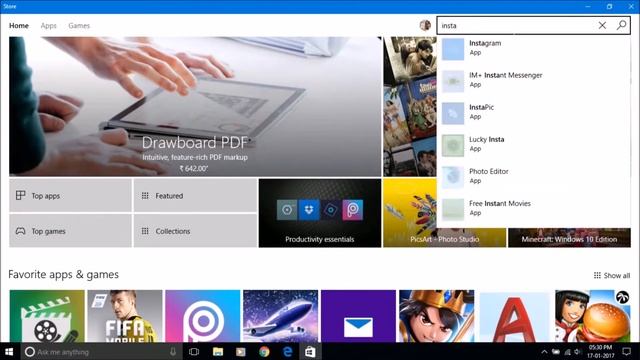Screen dimensions: 640x360
Task: Switch to the Games tab
Action: click(79, 25)
